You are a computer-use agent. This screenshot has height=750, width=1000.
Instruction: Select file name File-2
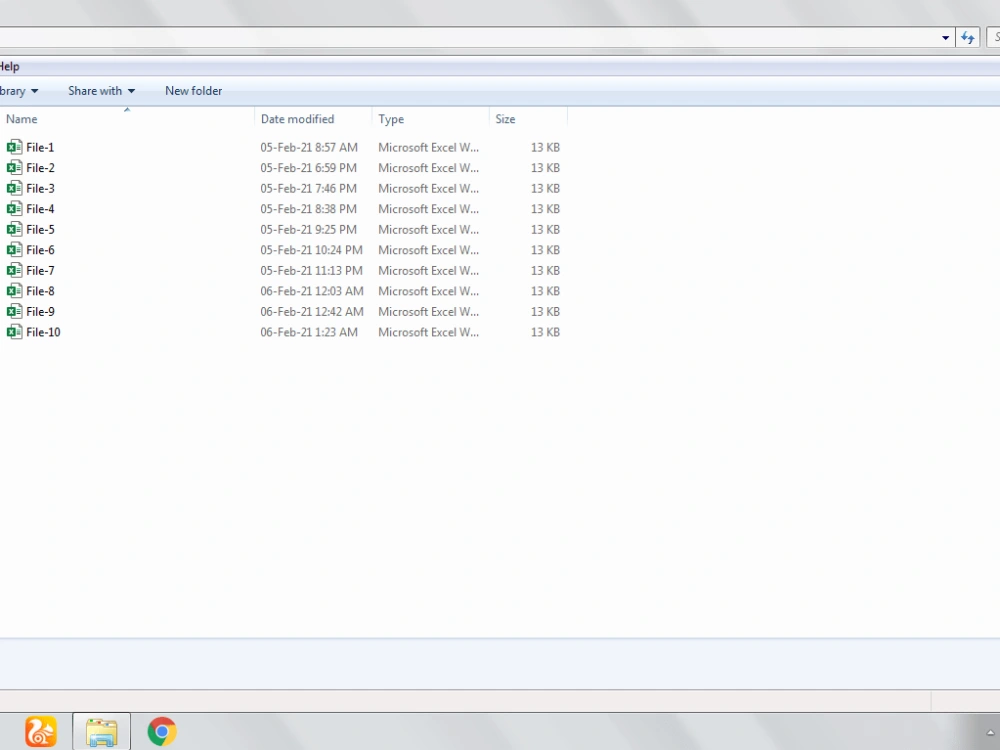pyautogui.click(x=40, y=168)
